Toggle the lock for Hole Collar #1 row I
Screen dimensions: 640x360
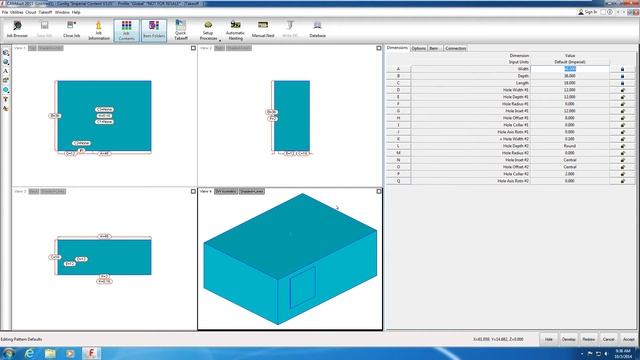click(x=622, y=125)
